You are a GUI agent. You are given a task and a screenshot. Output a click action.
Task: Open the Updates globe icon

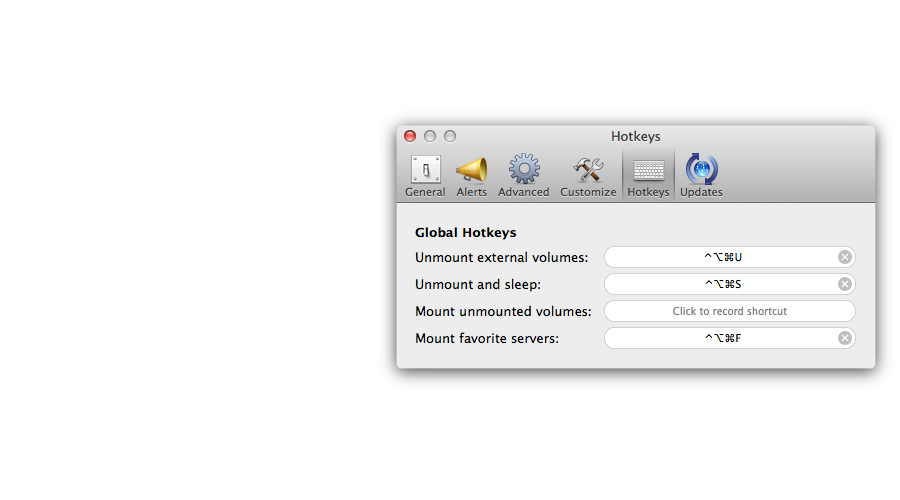[701, 170]
